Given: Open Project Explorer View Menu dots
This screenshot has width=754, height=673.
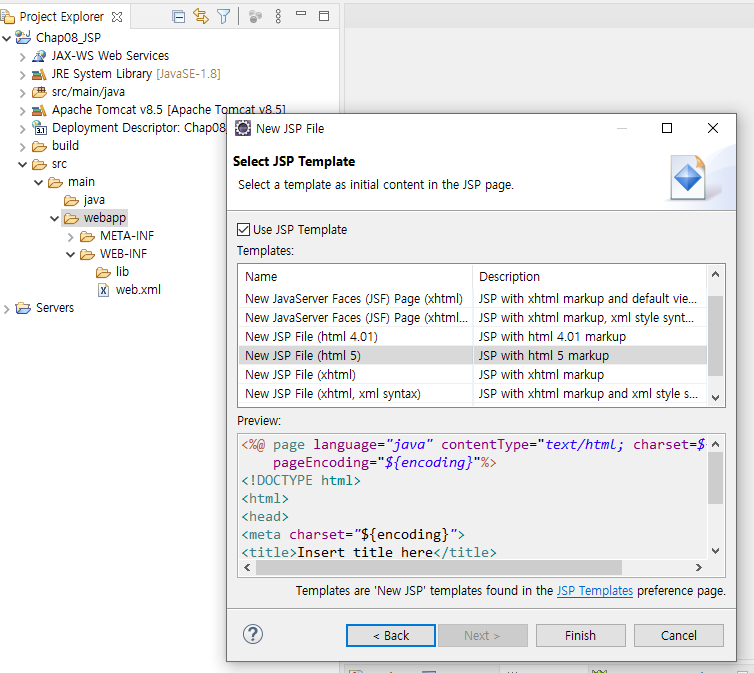Looking at the screenshot, I should tap(278, 16).
